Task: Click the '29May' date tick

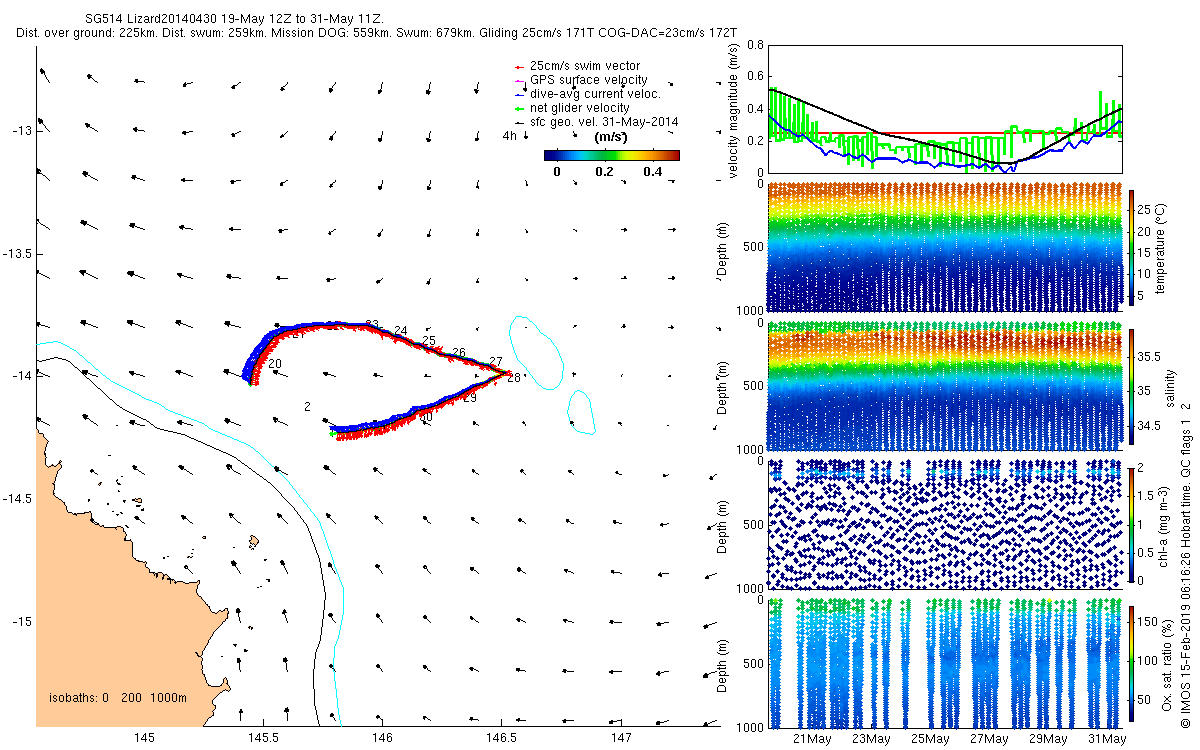Action: pyautogui.click(x=1048, y=739)
